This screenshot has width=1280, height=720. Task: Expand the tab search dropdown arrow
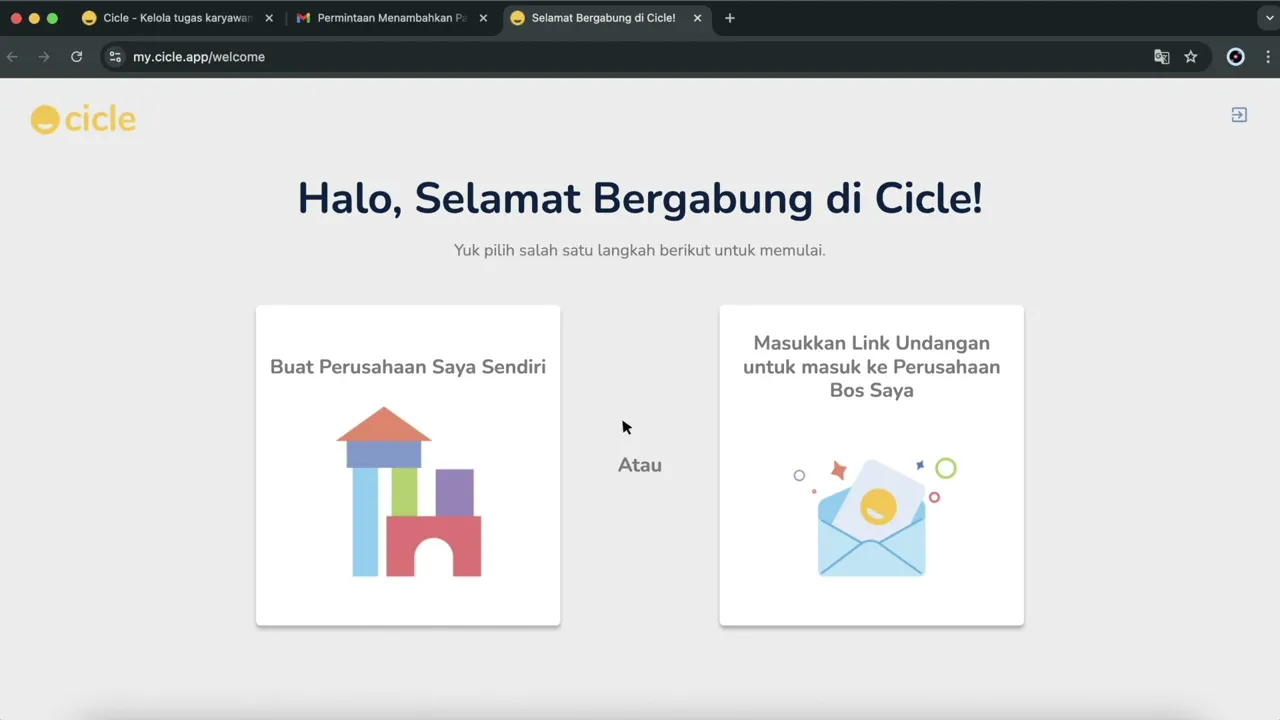click(x=1269, y=18)
